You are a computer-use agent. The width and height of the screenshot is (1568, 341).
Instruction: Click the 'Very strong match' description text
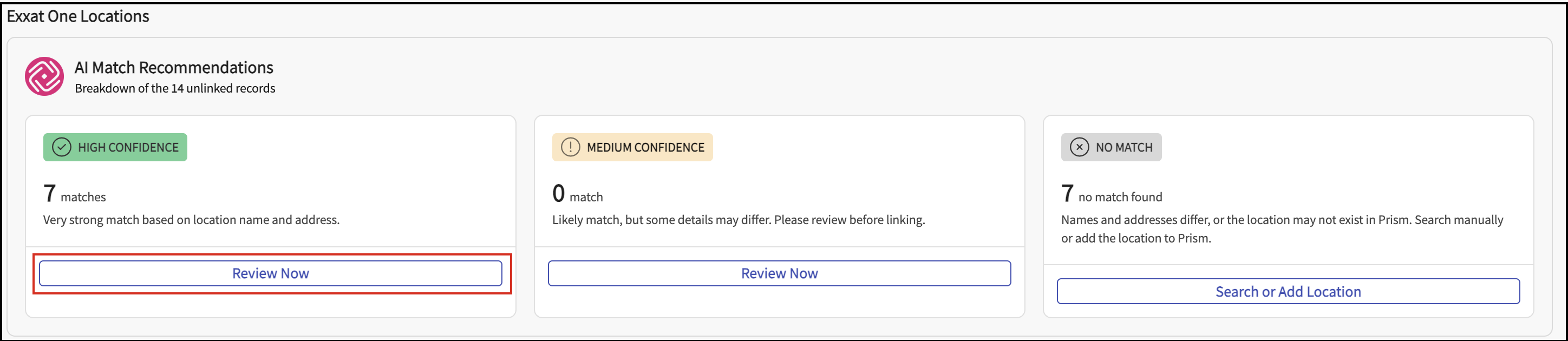click(x=191, y=220)
